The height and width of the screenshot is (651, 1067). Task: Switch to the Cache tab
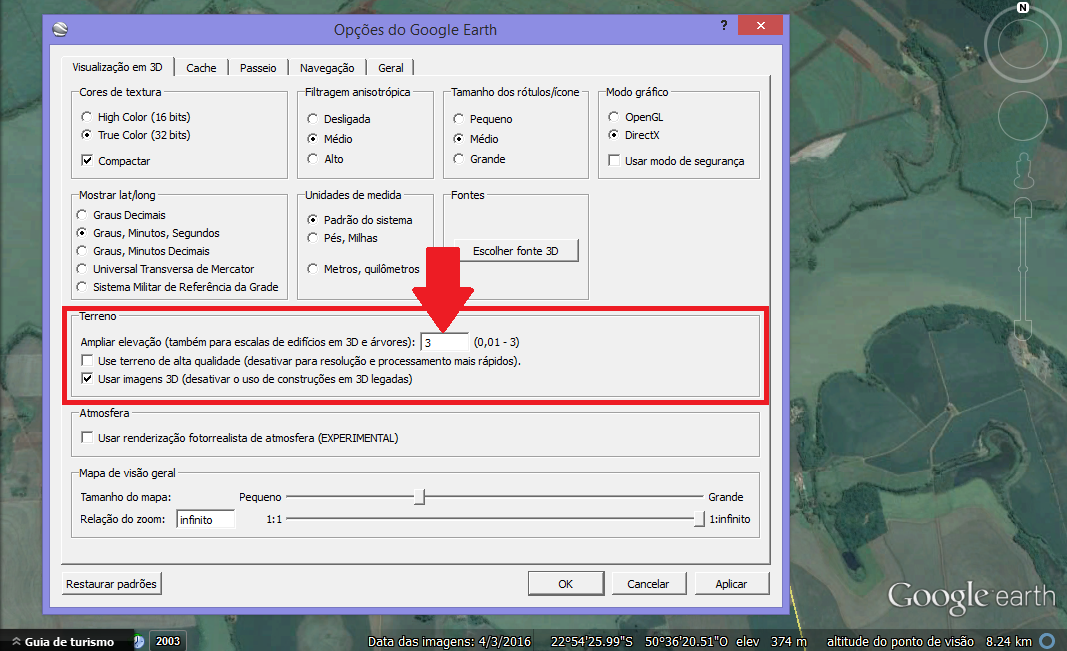point(201,68)
